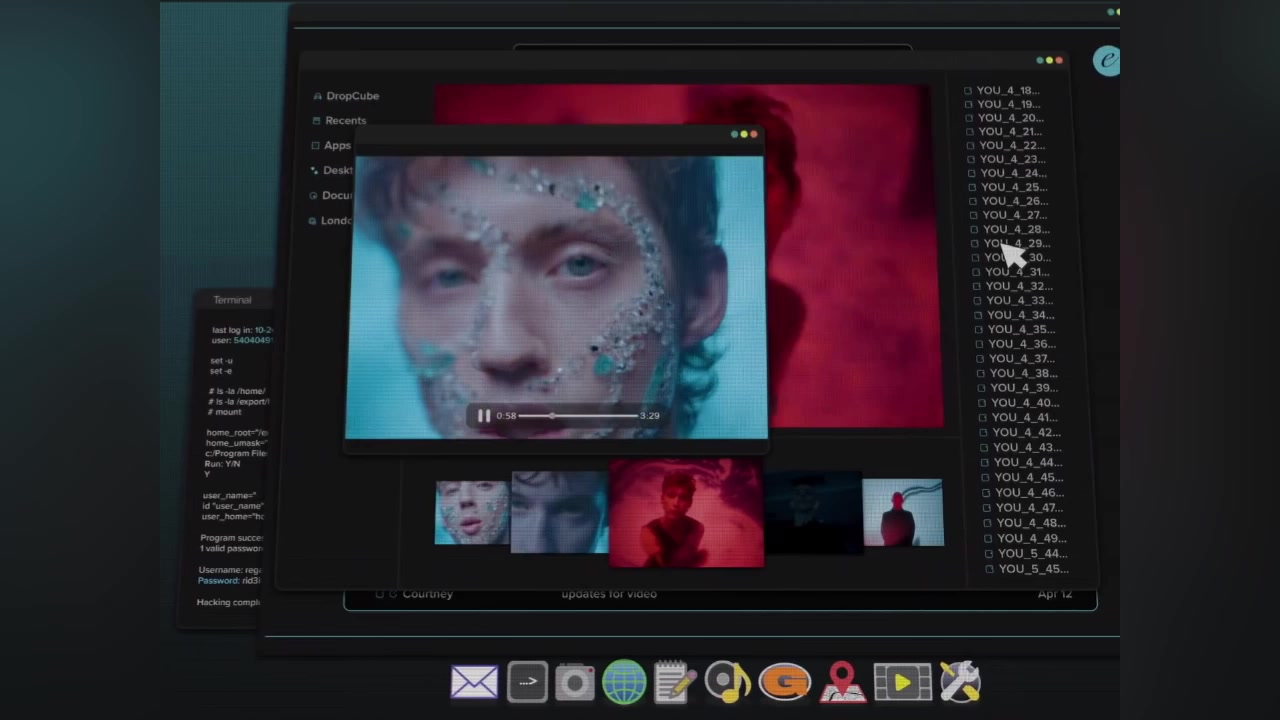Select the Documents sidebar item

coord(337,196)
